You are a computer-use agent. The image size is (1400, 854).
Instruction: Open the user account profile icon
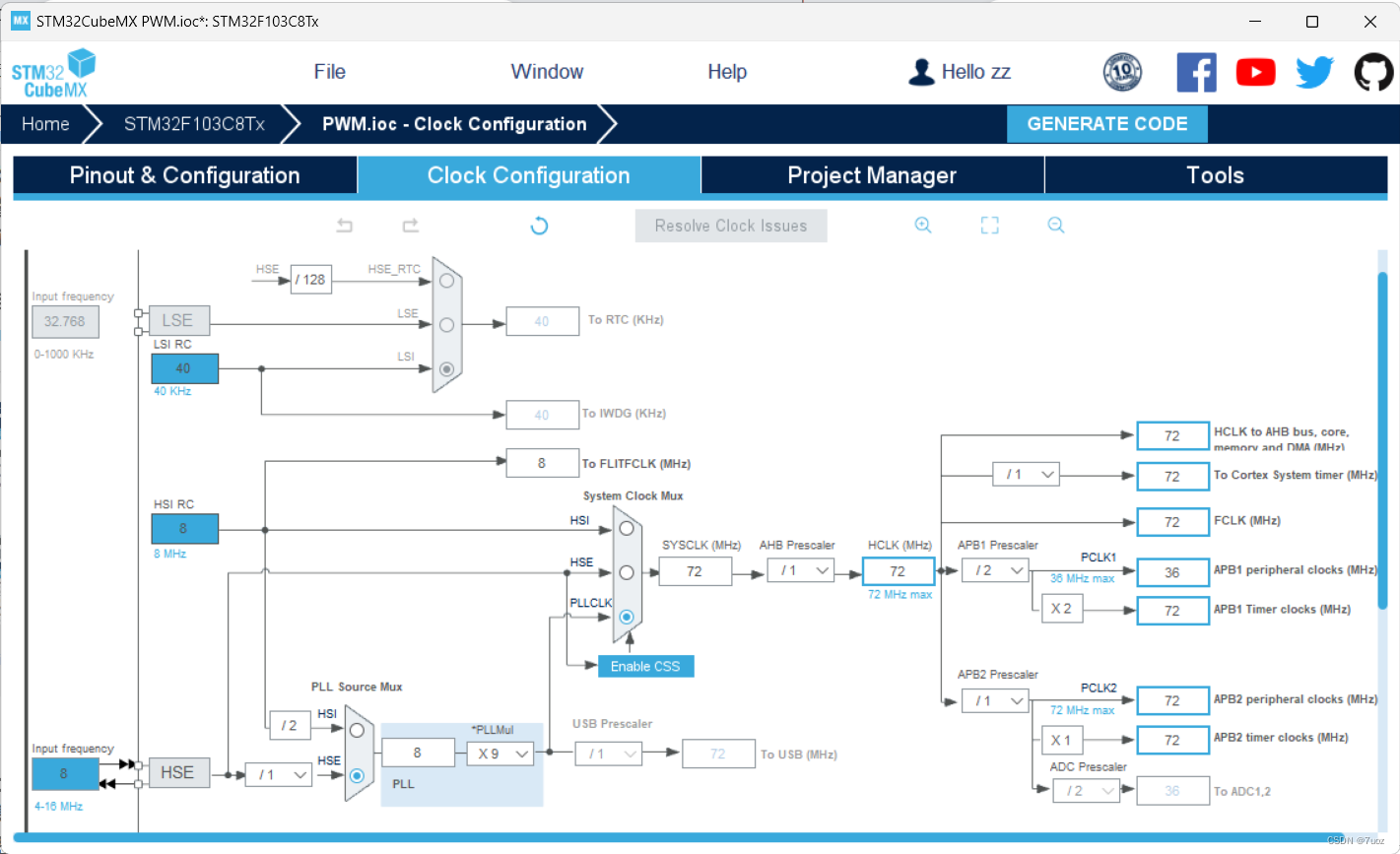coord(921,72)
